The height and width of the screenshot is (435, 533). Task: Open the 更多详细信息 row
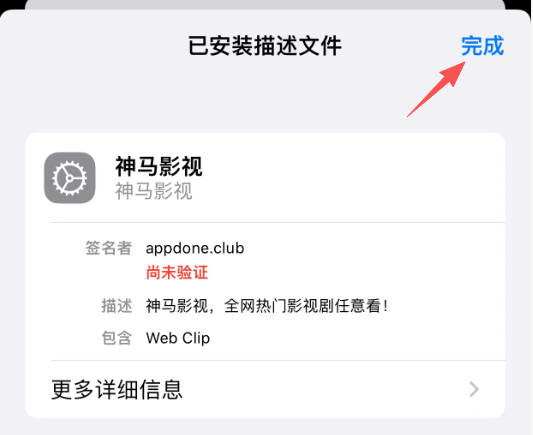pos(265,389)
